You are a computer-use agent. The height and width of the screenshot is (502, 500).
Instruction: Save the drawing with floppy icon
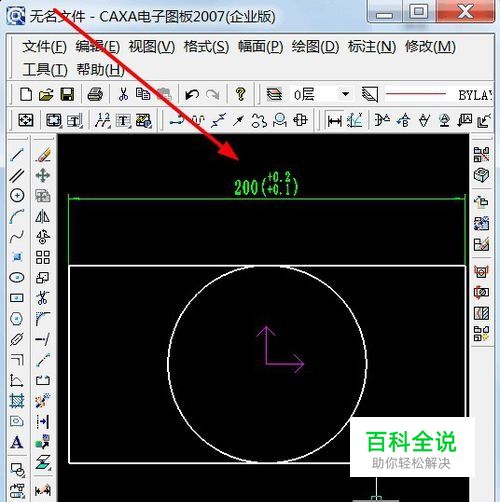[x=67, y=95]
